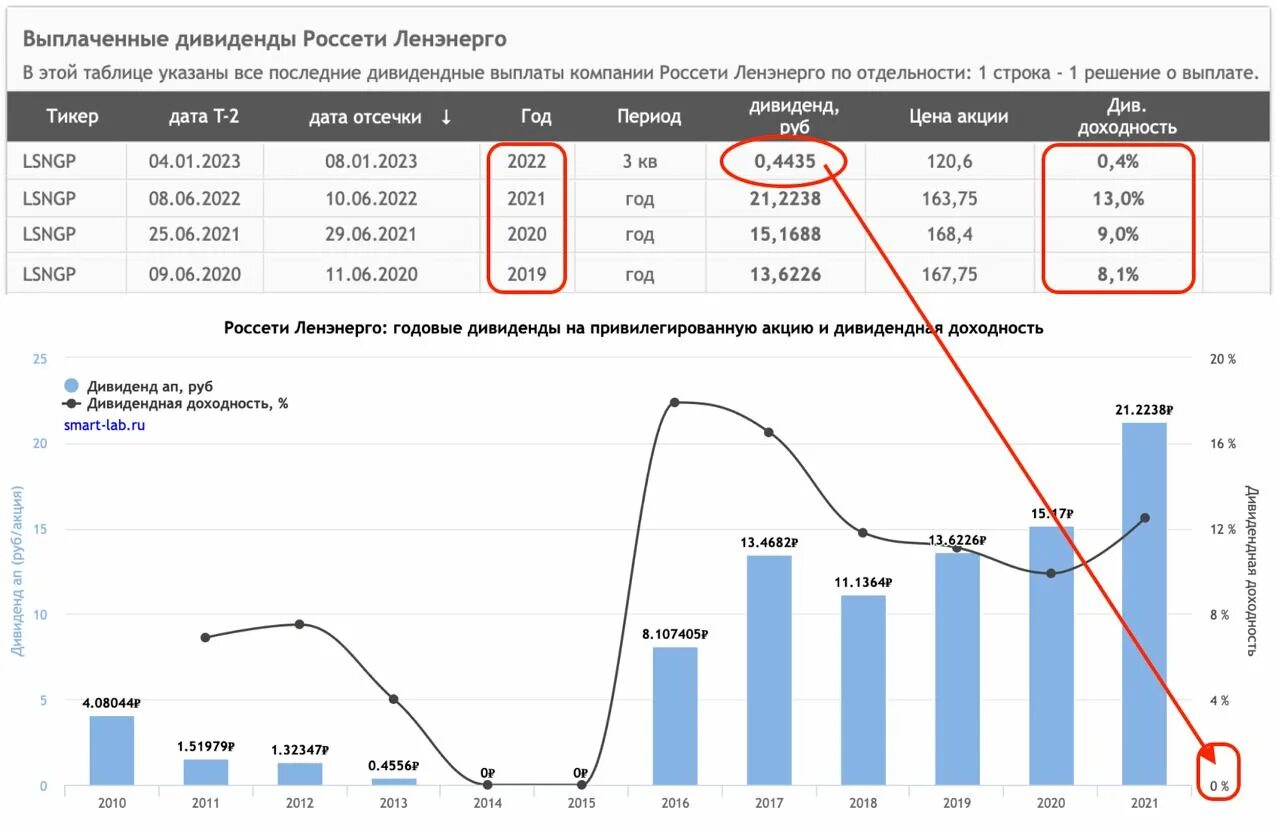This screenshot has height=826, width=1280.
Task: Click the dividend value '15,1688'
Action: click(x=787, y=235)
